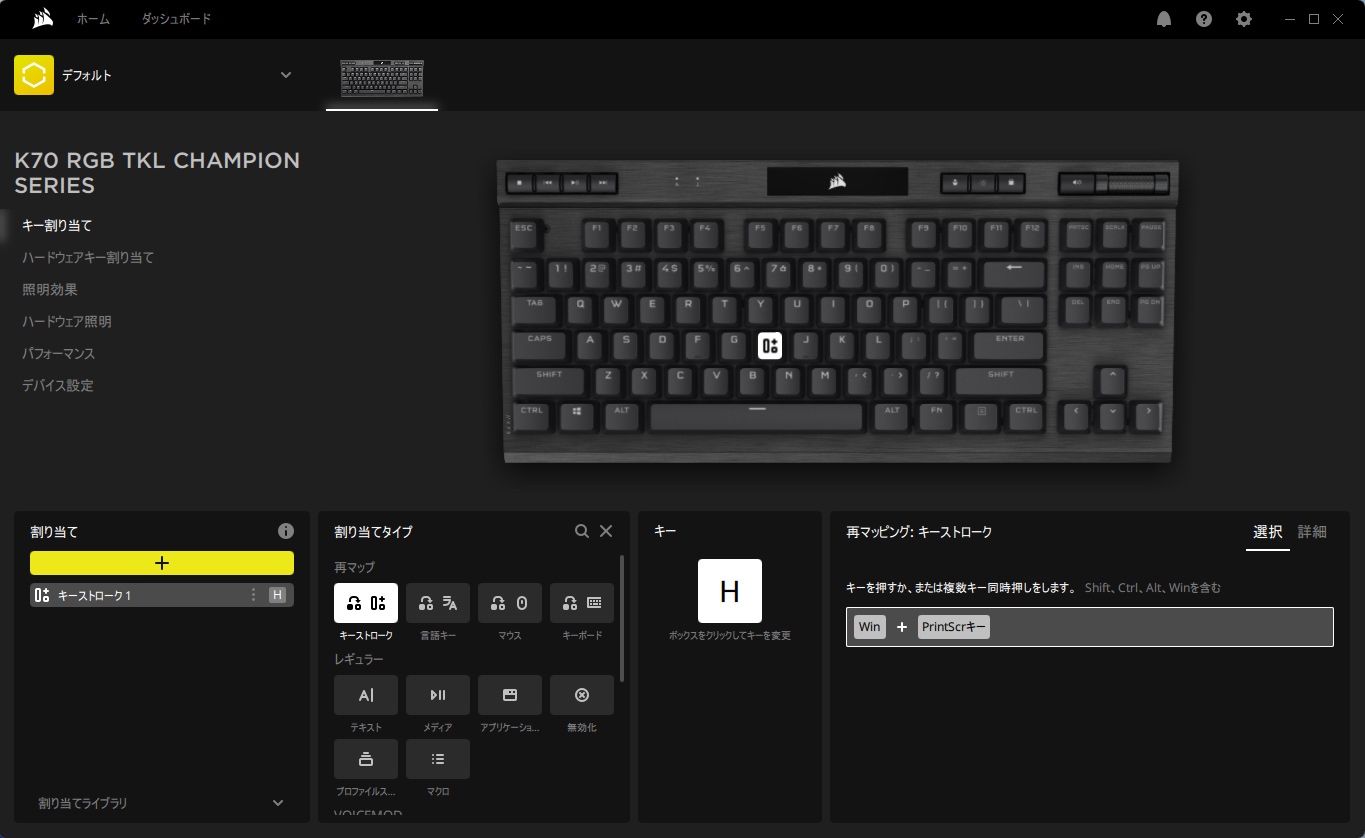Select the FN key on the keyboard

point(936,416)
